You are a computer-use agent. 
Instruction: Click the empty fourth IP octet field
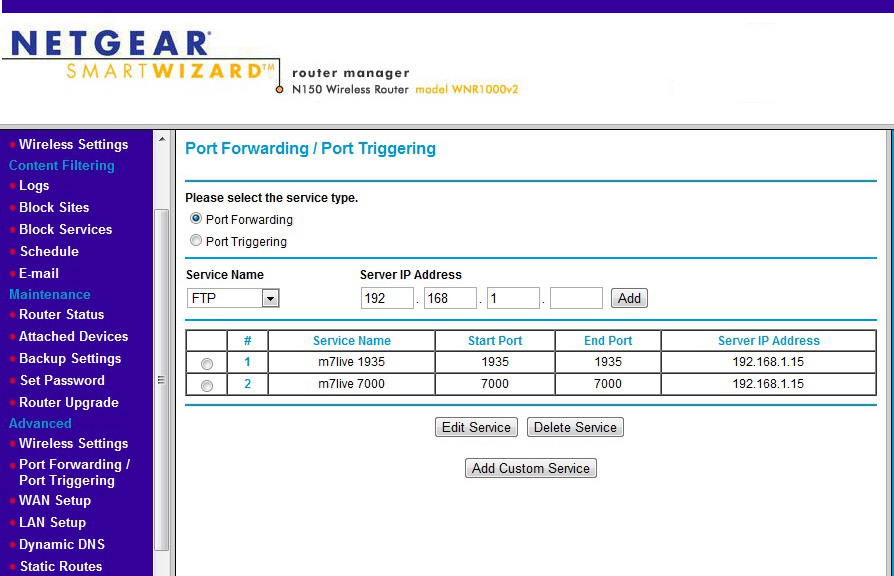(576, 298)
